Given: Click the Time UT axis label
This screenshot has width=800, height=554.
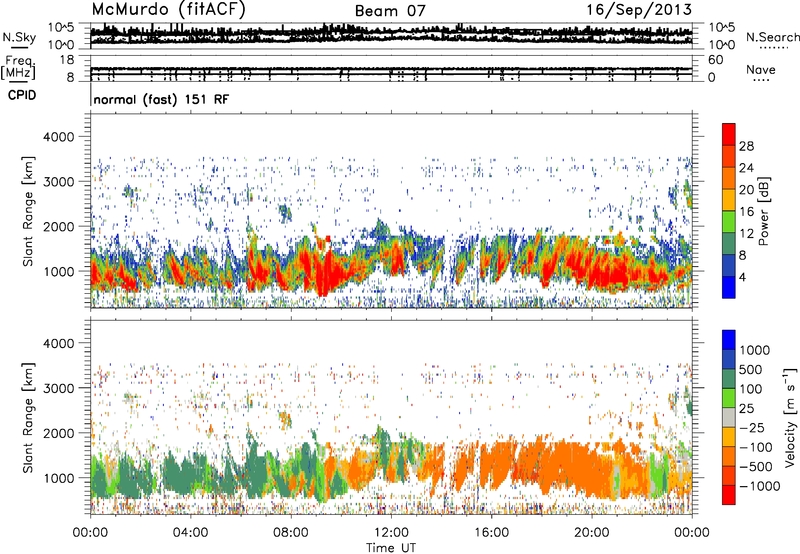Looking at the screenshot, I should tap(391, 548).
